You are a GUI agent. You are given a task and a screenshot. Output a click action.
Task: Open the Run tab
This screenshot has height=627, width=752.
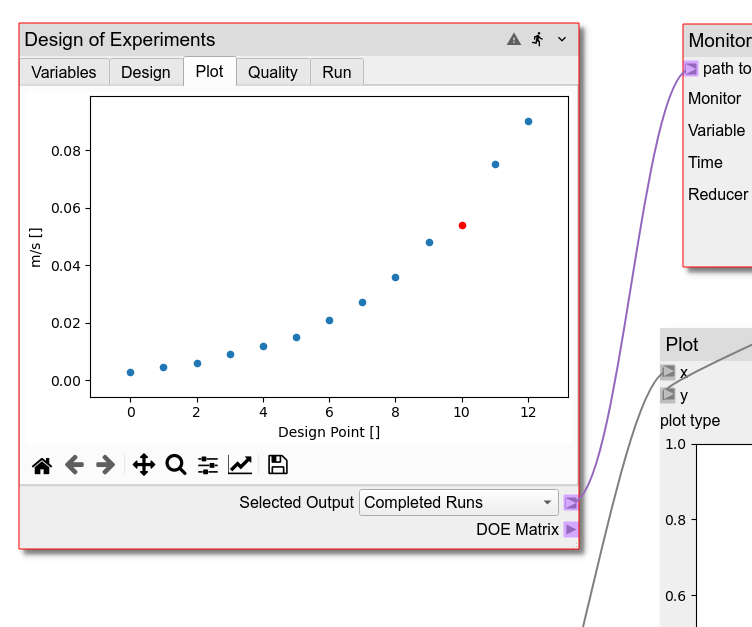tap(337, 72)
